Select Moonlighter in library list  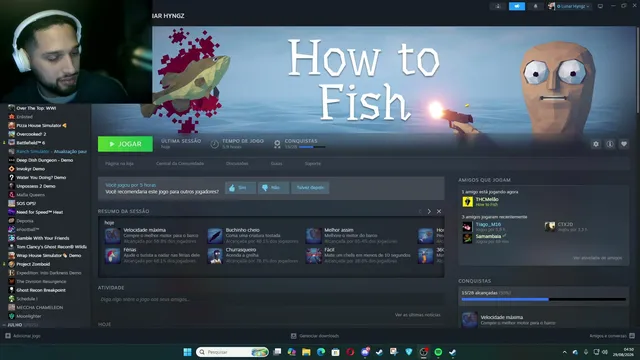pyautogui.click(x=29, y=316)
